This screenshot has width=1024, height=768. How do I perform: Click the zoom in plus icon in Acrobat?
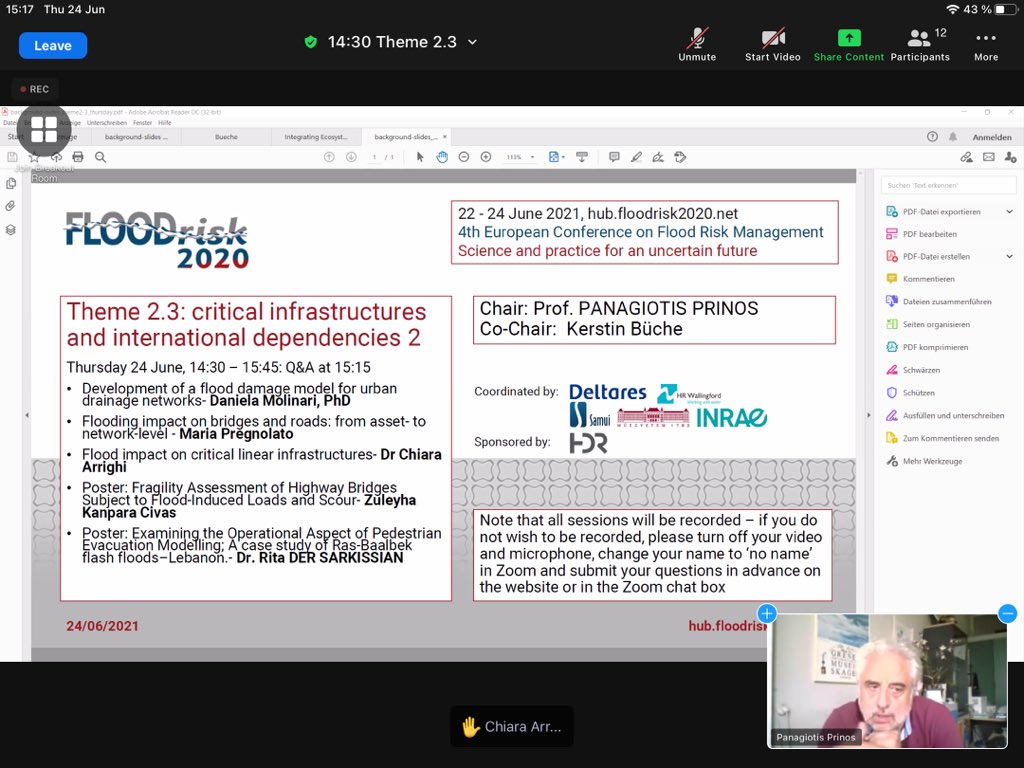click(x=486, y=157)
